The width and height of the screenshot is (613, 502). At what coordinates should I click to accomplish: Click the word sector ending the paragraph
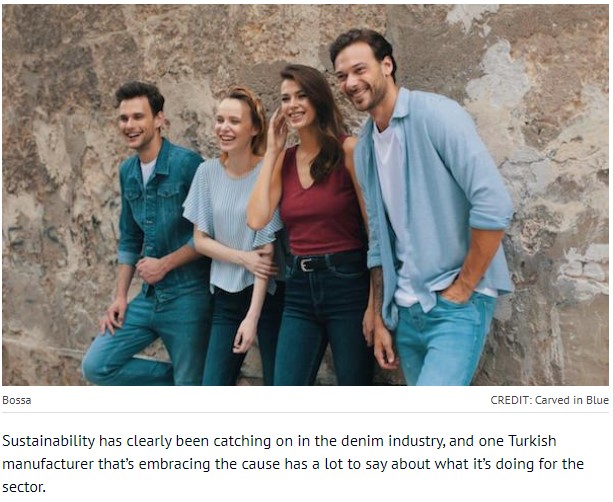(x=24, y=488)
